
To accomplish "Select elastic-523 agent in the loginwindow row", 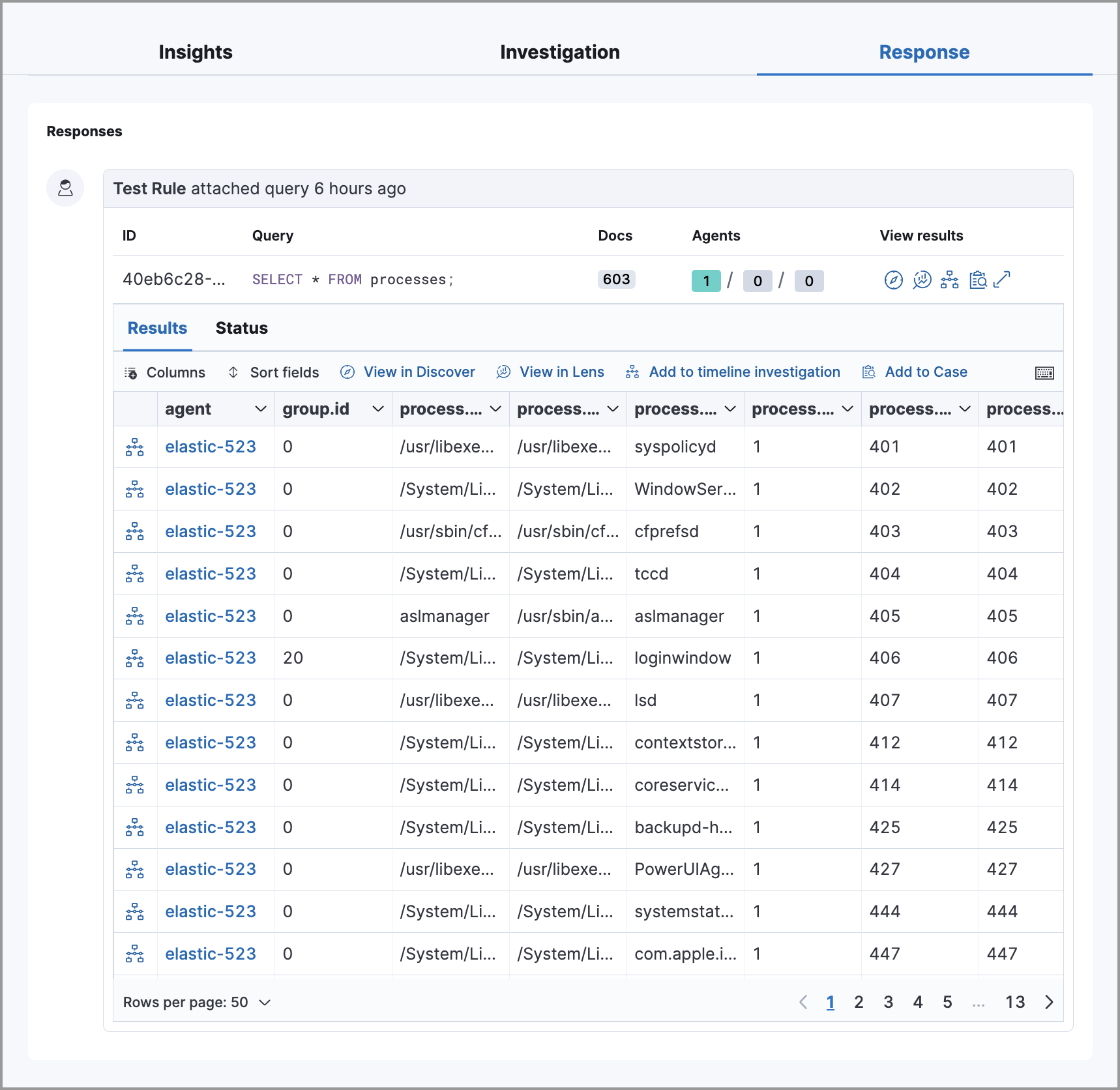I will click(x=210, y=658).
